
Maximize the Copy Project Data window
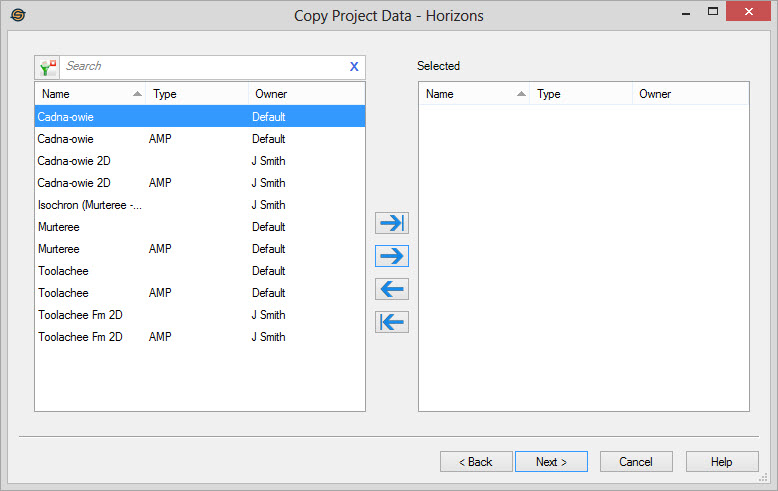tap(713, 11)
